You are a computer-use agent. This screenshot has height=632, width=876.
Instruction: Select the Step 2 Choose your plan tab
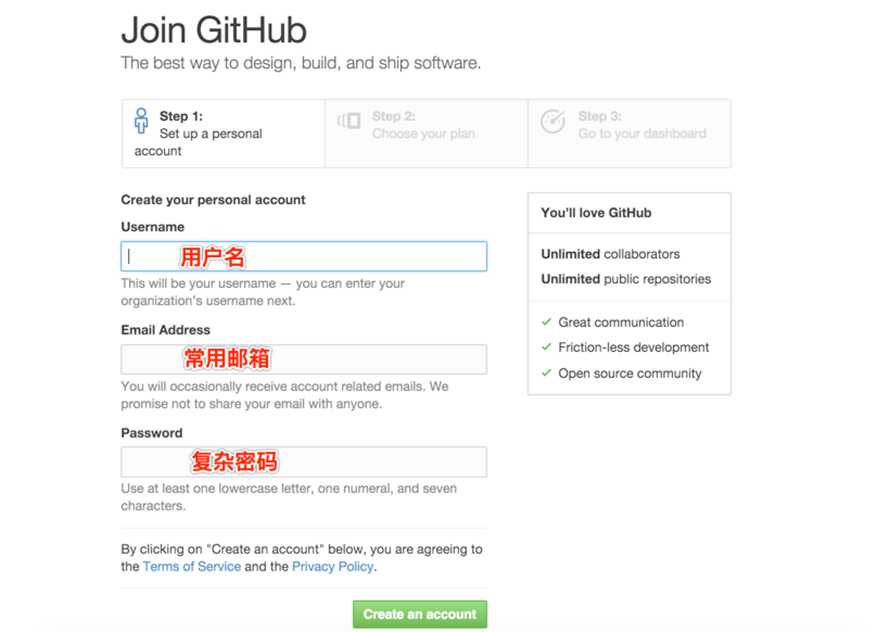(x=426, y=134)
